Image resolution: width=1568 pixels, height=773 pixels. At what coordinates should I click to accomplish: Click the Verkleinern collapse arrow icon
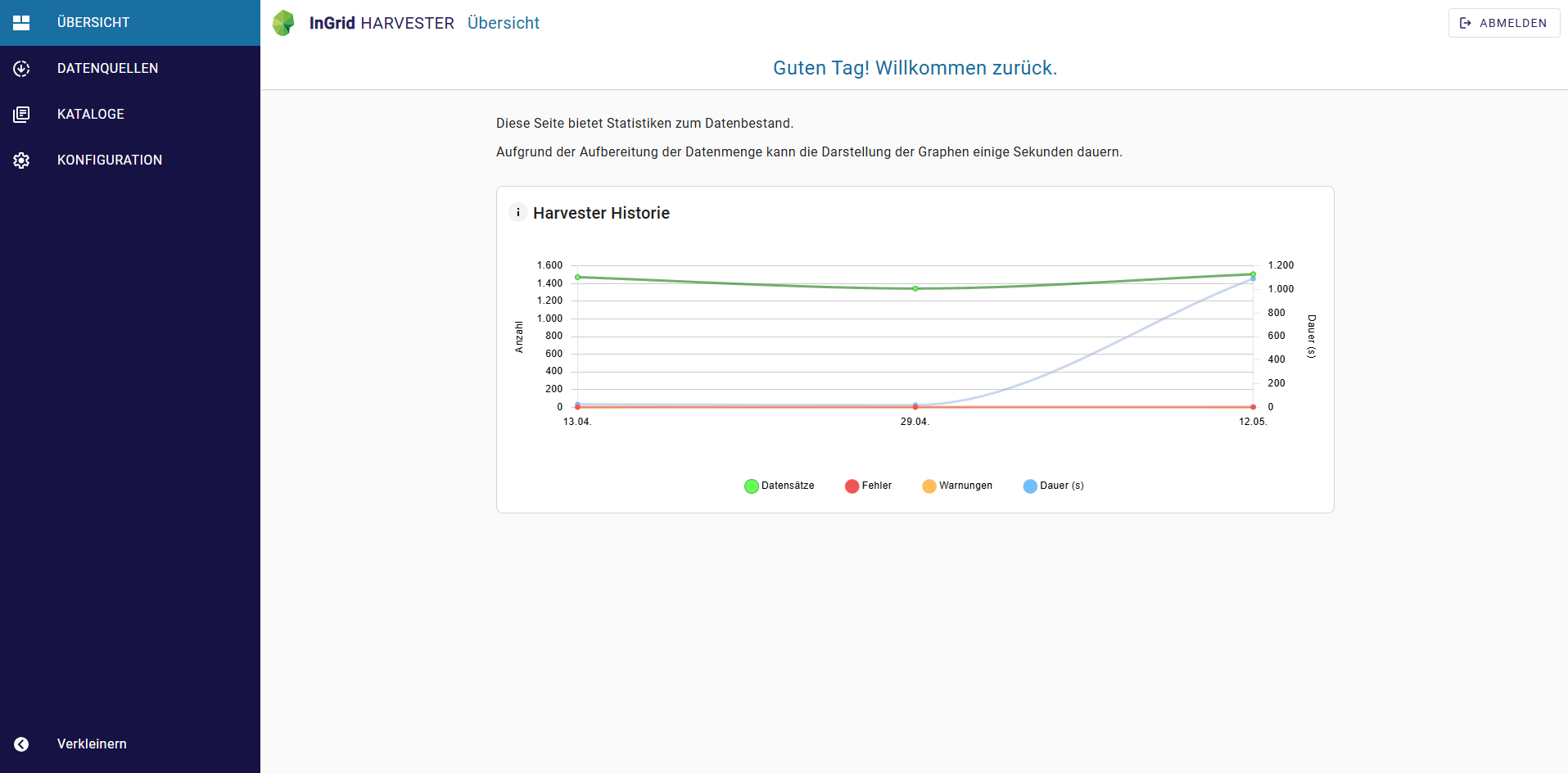pyautogui.click(x=21, y=744)
